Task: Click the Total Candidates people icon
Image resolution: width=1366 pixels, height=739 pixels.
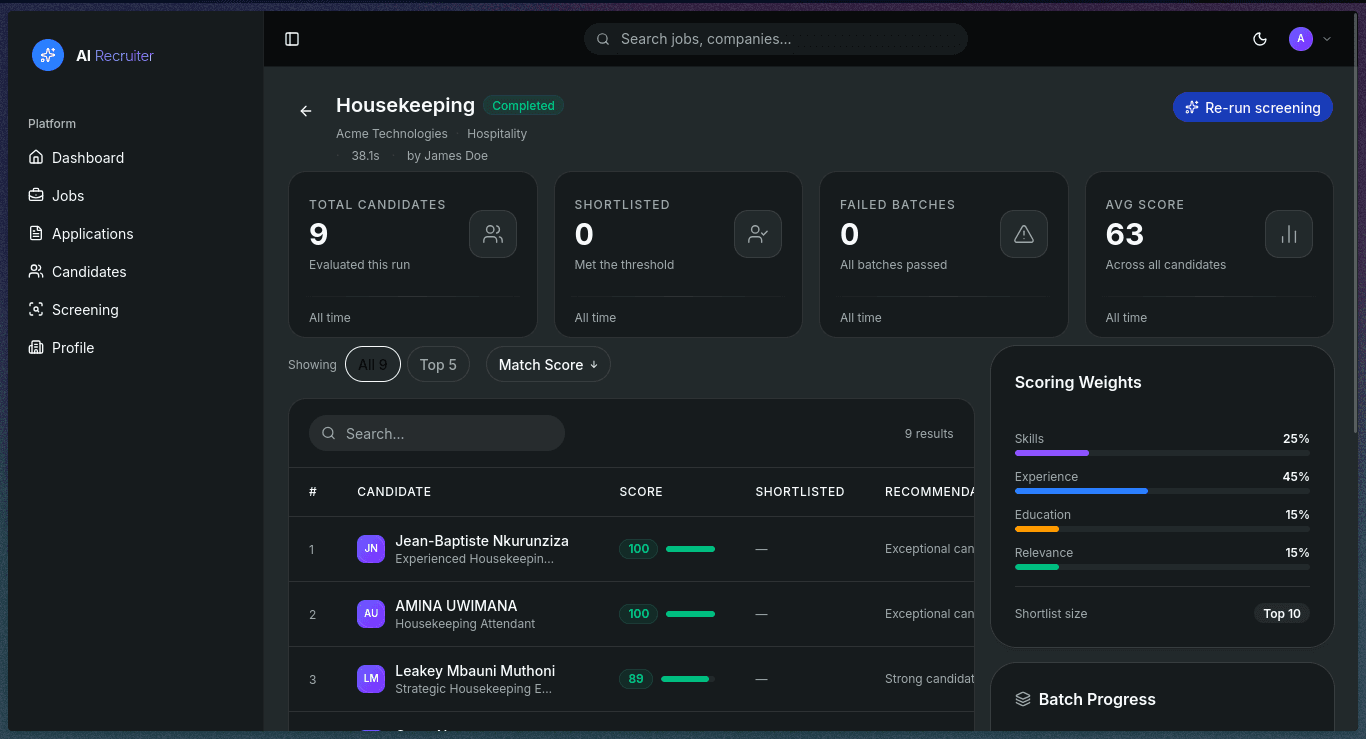Action: coord(493,234)
